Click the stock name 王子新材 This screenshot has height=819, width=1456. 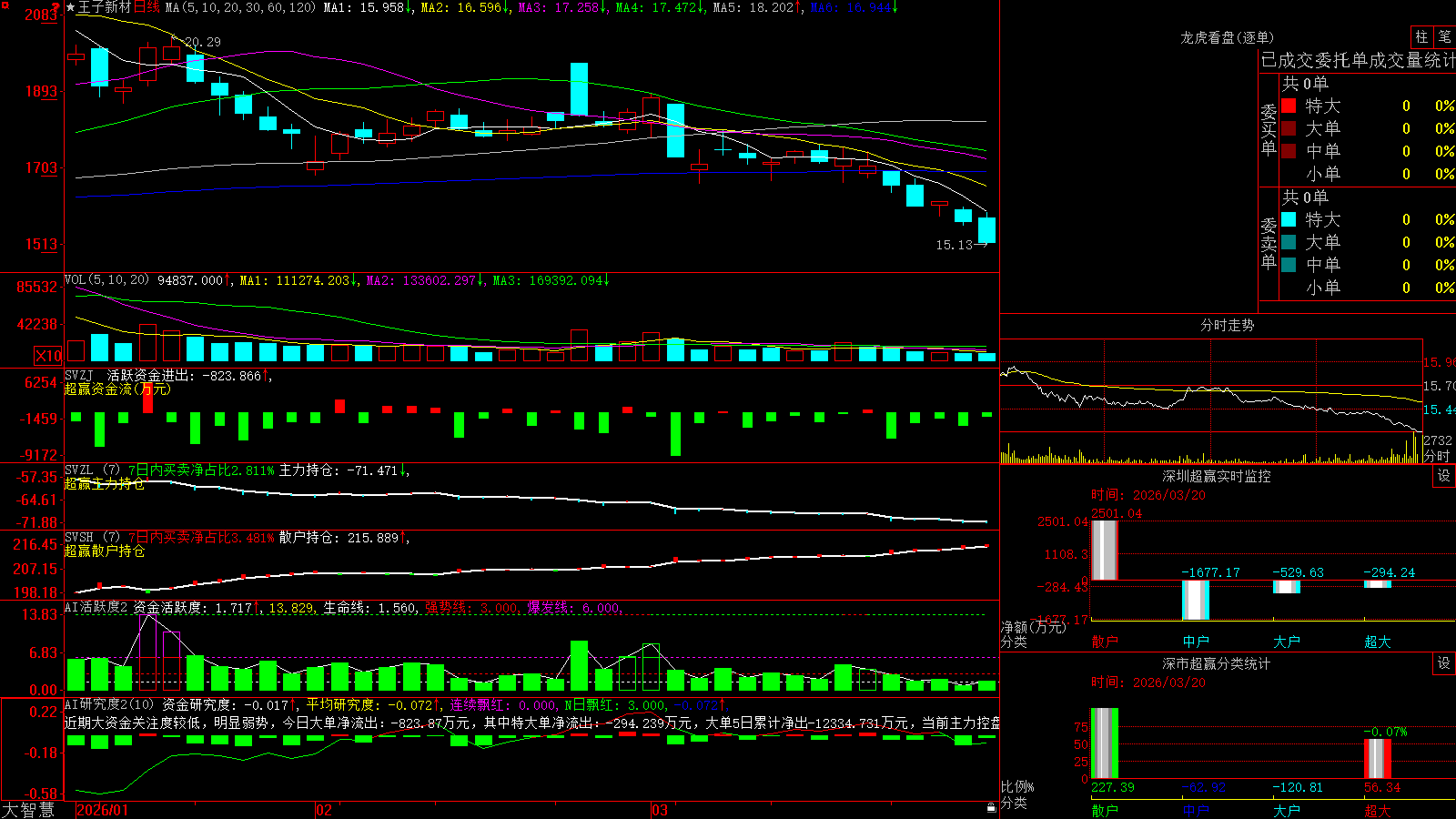point(105,7)
